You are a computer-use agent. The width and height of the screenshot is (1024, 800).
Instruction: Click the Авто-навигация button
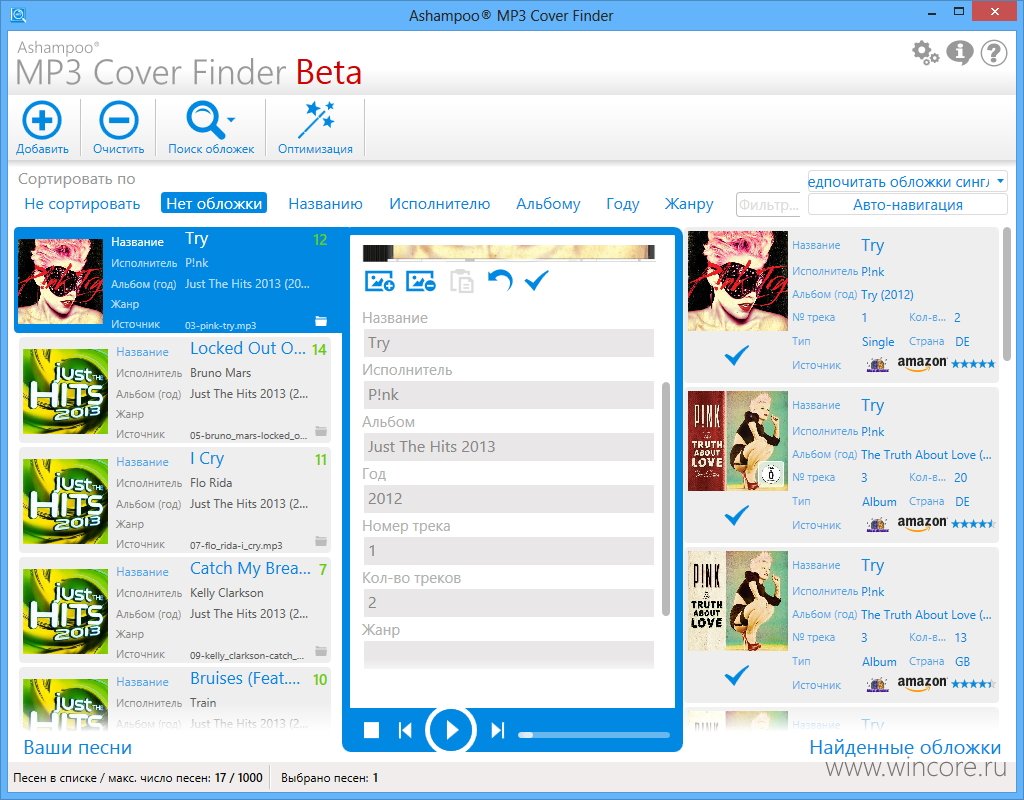tap(907, 204)
